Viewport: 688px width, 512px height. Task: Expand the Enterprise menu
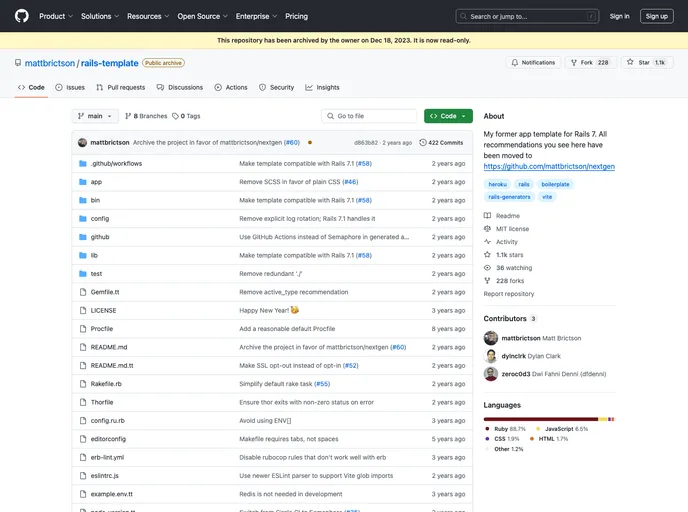pyautogui.click(x=256, y=16)
